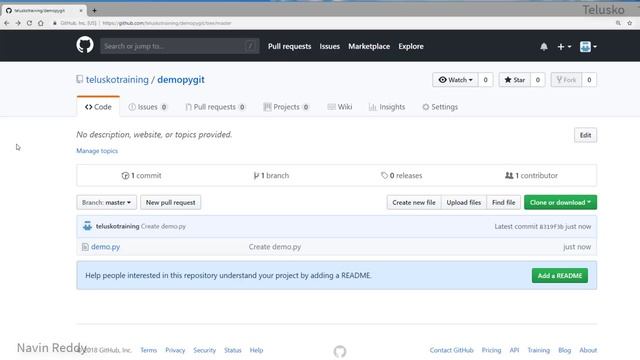Image resolution: width=640 pixels, height=360 pixels.
Task: Click teluskotraining author in latest commit row
Action: point(118,226)
